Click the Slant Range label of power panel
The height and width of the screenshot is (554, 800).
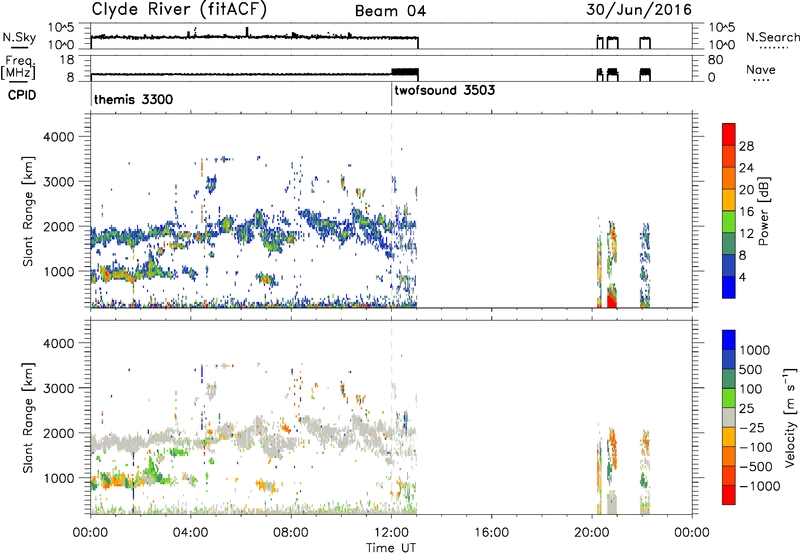click(28, 211)
